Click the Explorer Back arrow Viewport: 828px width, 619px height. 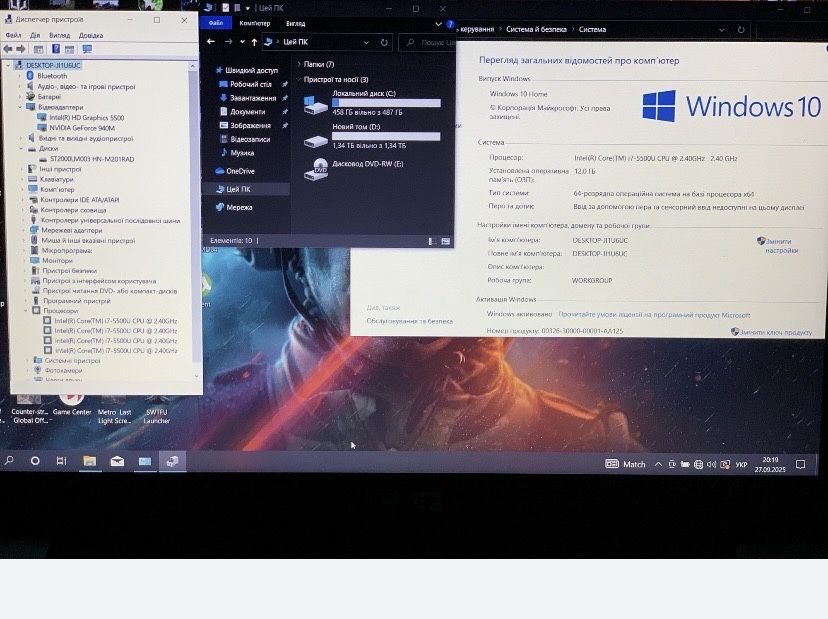point(211,42)
